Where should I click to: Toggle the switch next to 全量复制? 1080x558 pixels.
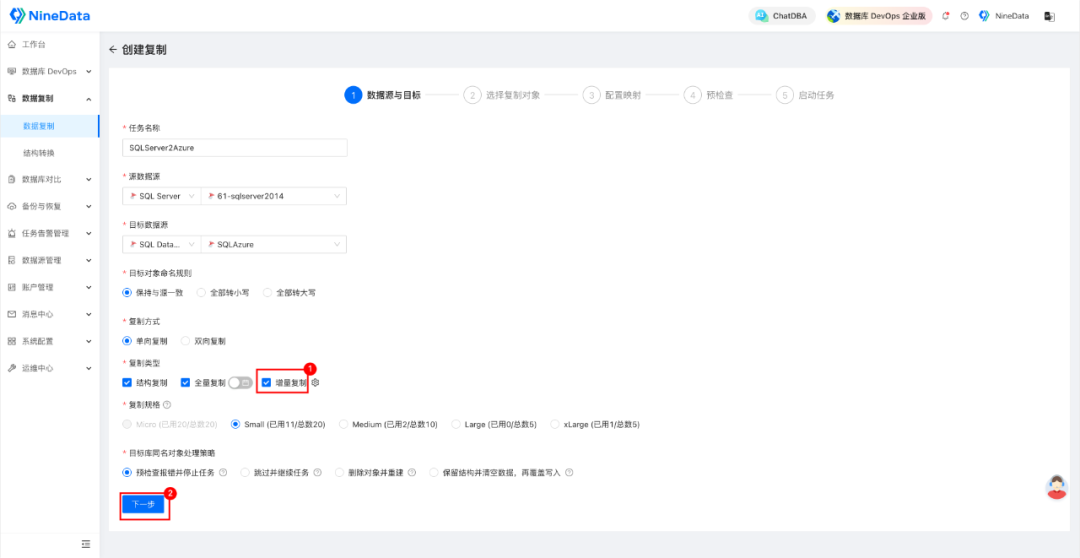pyautogui.click(x=240, y=382)
